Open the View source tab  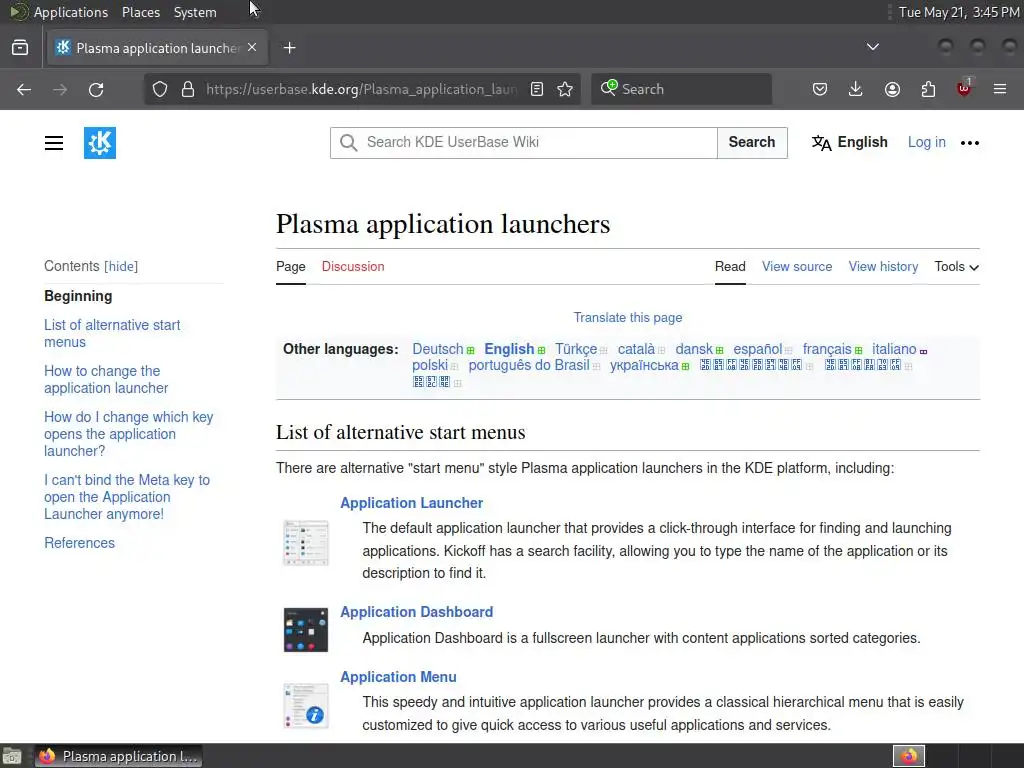coord(797,266)
